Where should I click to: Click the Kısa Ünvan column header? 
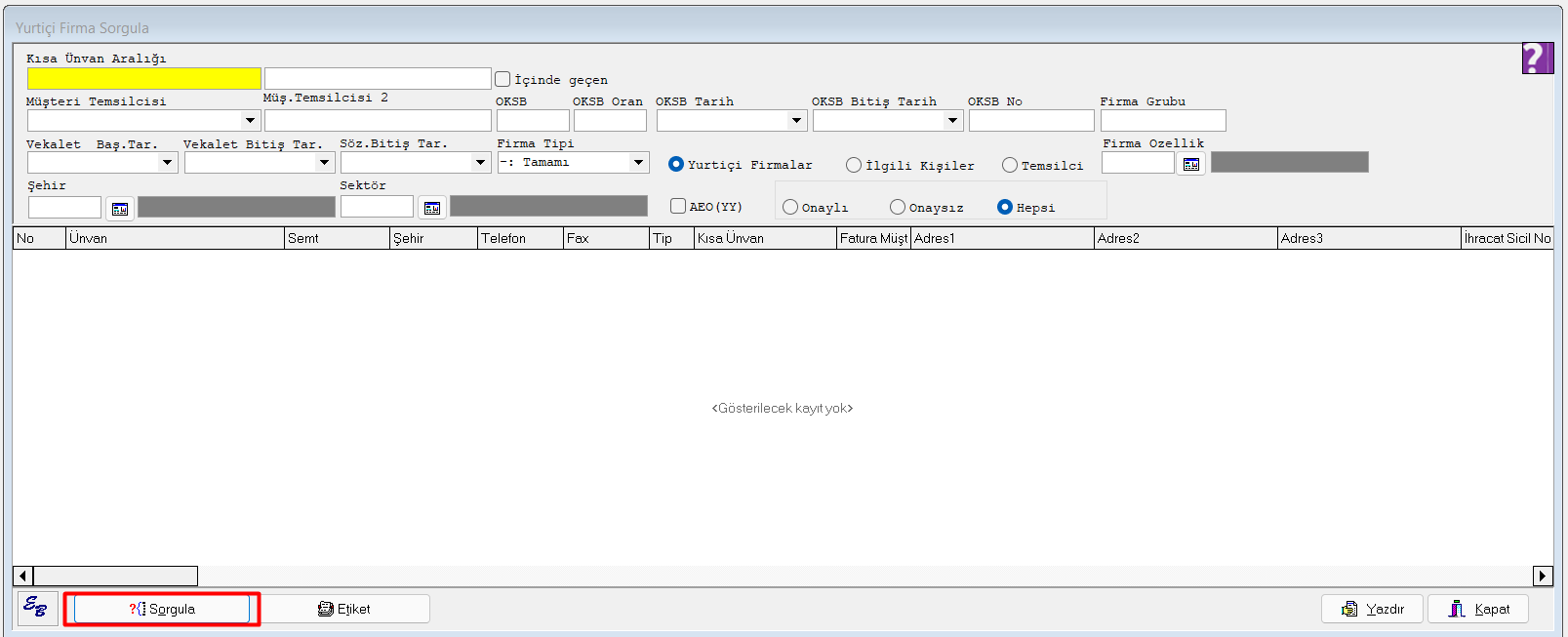coord(764,238)
